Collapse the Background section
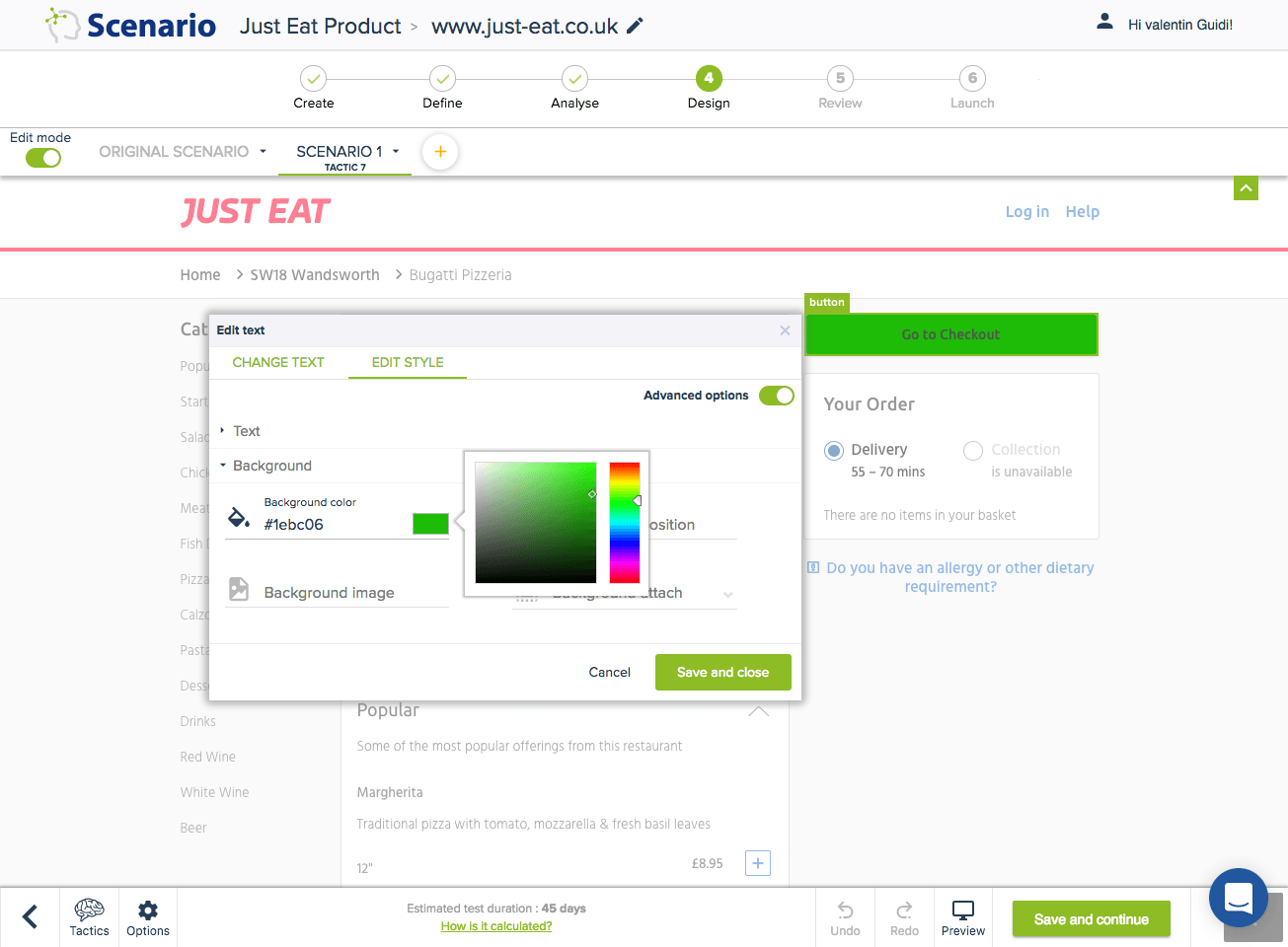 [x=223, y=466]
